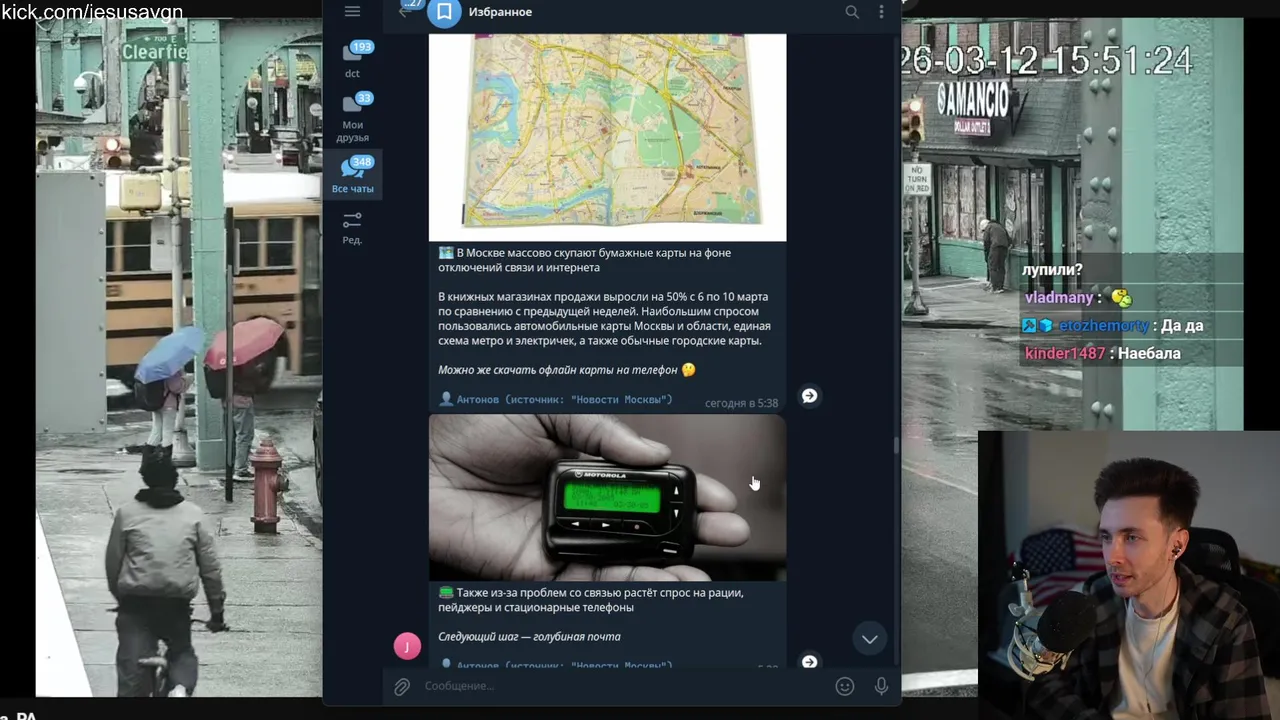Click the "Также из-за проблем со связью" caption
Viewport: 1280px width, 720px height.
point(590,600)
